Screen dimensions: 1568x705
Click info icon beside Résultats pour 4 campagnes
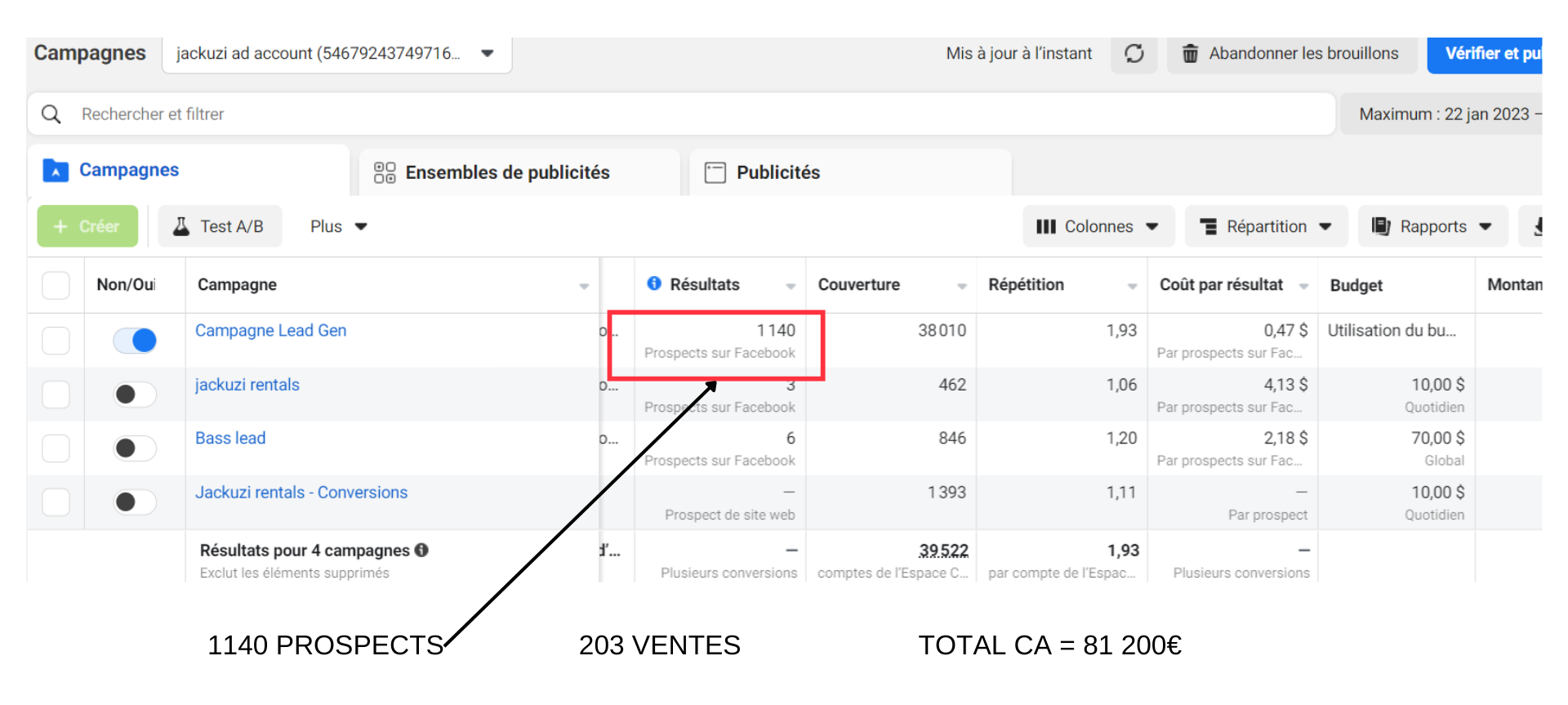(421, 550)
